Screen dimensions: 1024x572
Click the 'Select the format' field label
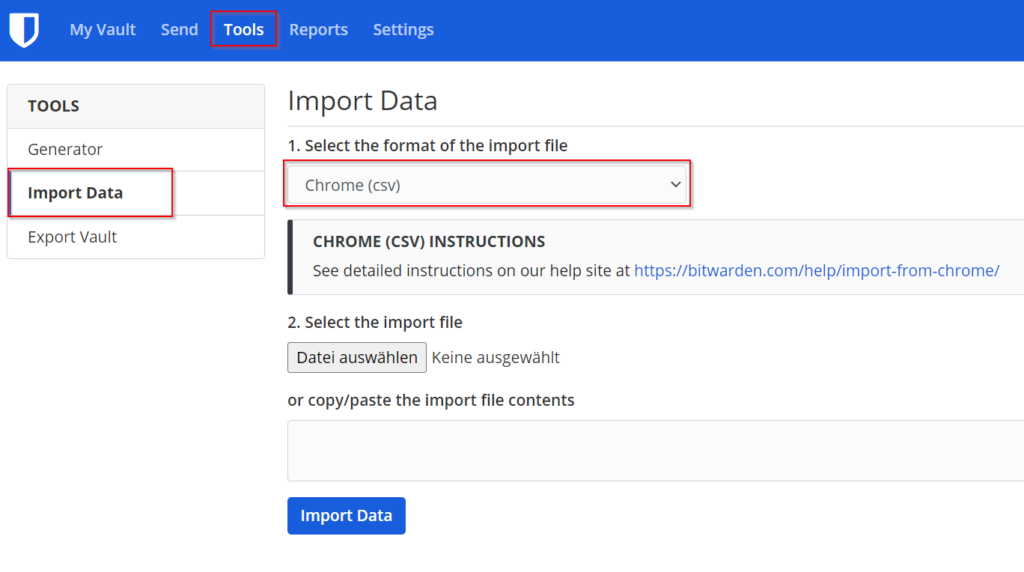pyautogui.click(x=427, y=146)
